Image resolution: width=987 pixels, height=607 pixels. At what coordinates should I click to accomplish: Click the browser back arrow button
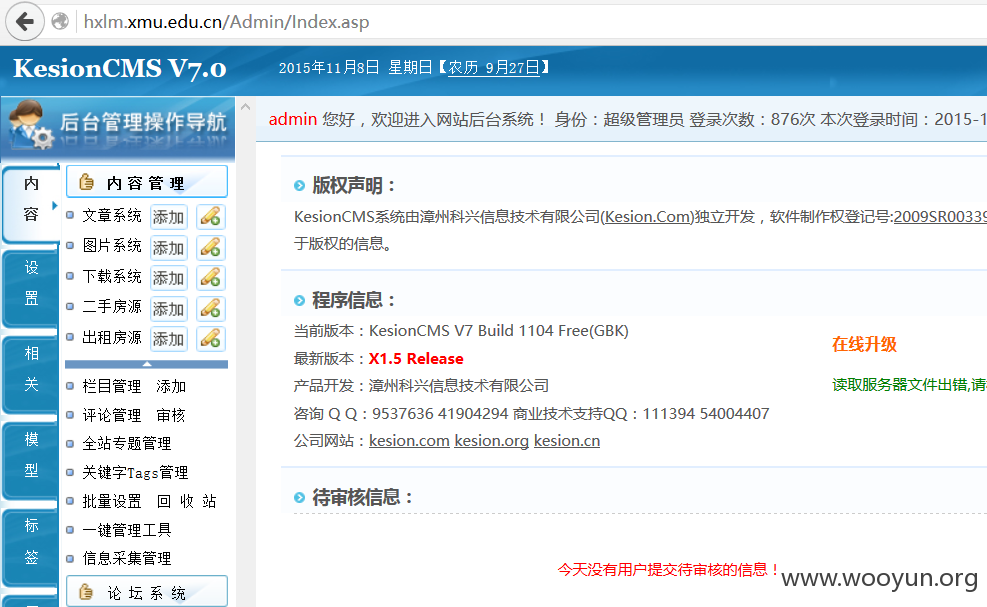click(x=25, y=21)
